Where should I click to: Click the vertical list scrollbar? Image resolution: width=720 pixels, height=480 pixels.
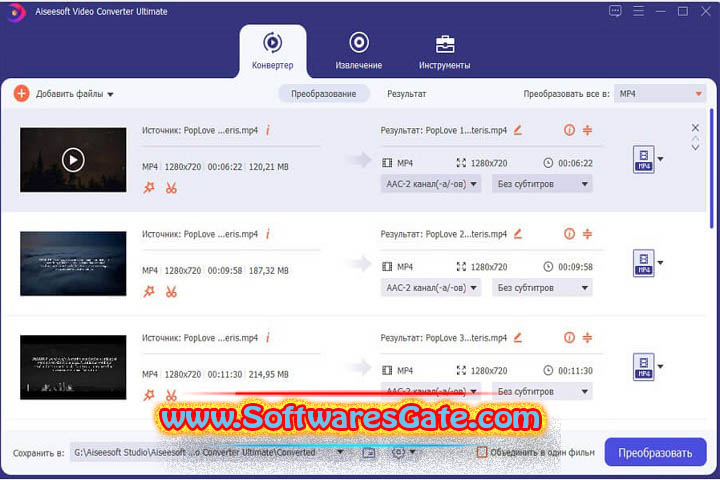tap(712, 168)
